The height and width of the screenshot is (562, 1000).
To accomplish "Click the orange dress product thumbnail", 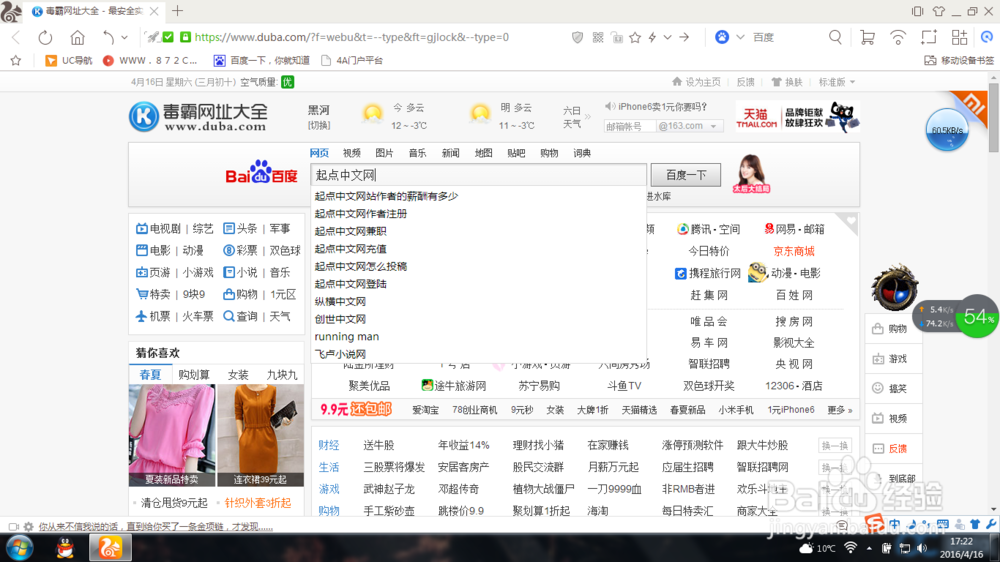I will coord(260,435).
